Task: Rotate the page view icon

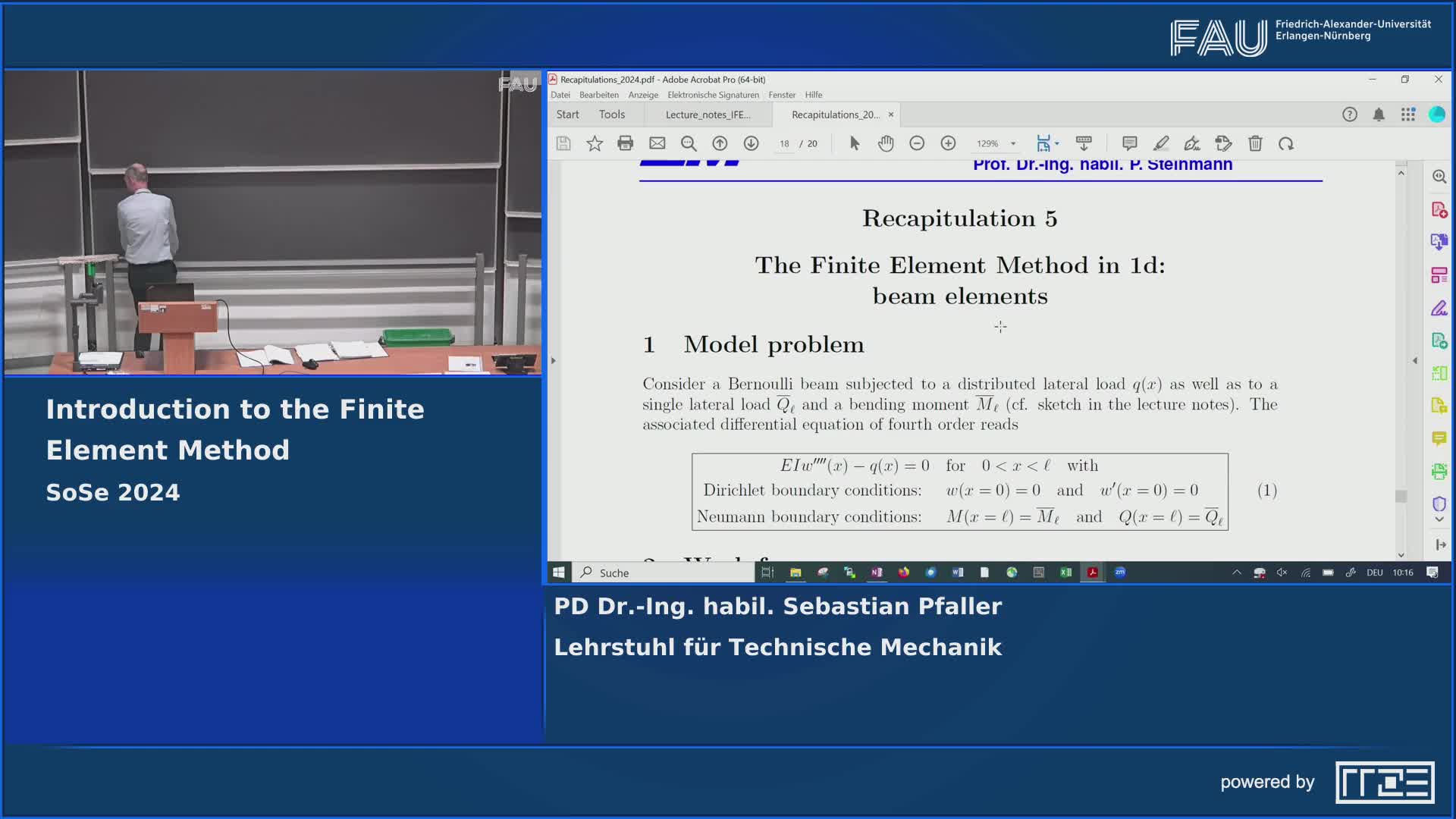Action: (1286, 143)
